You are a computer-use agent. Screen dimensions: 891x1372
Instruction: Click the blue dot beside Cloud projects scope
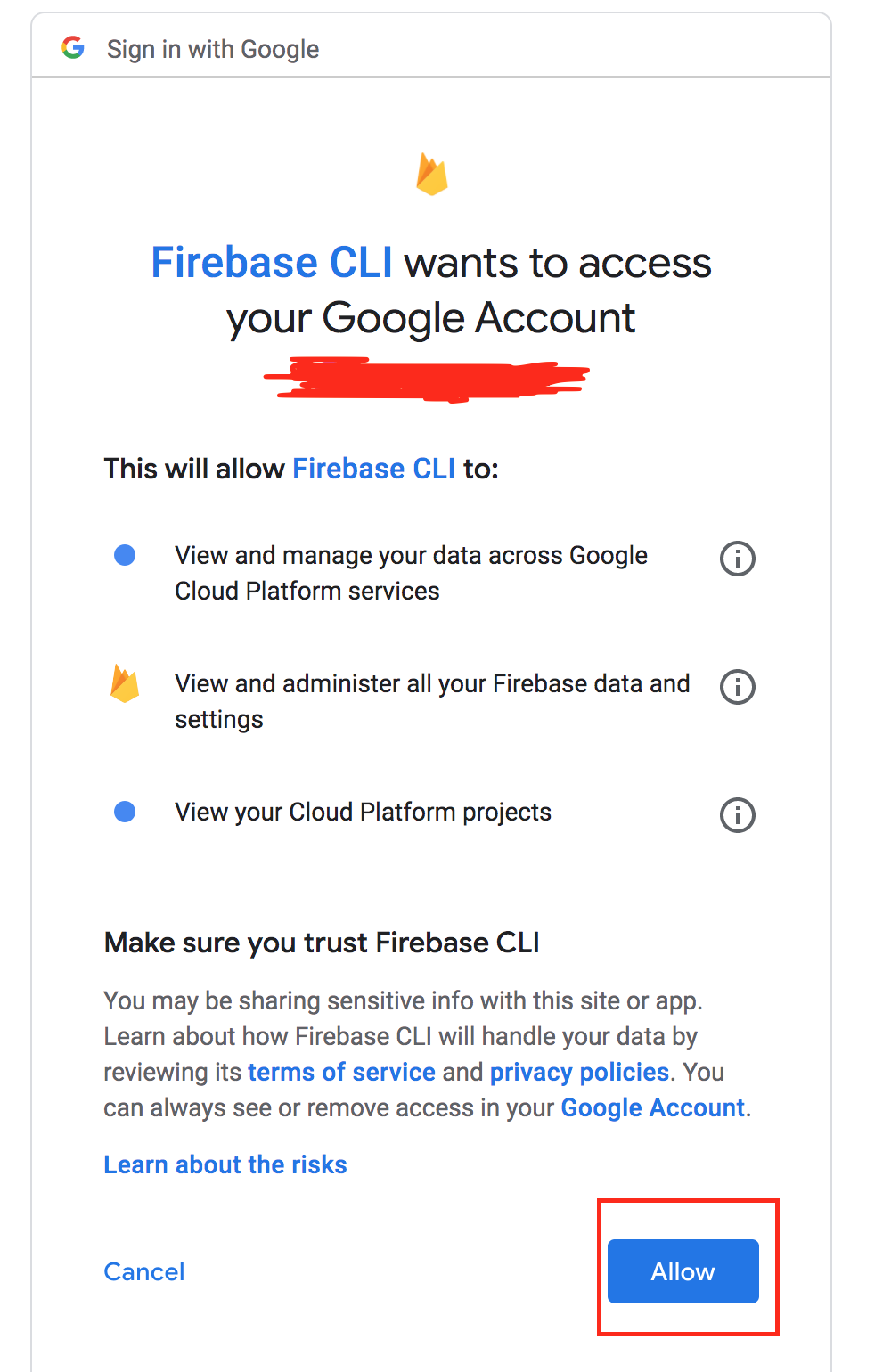click(x=126, y=812)
